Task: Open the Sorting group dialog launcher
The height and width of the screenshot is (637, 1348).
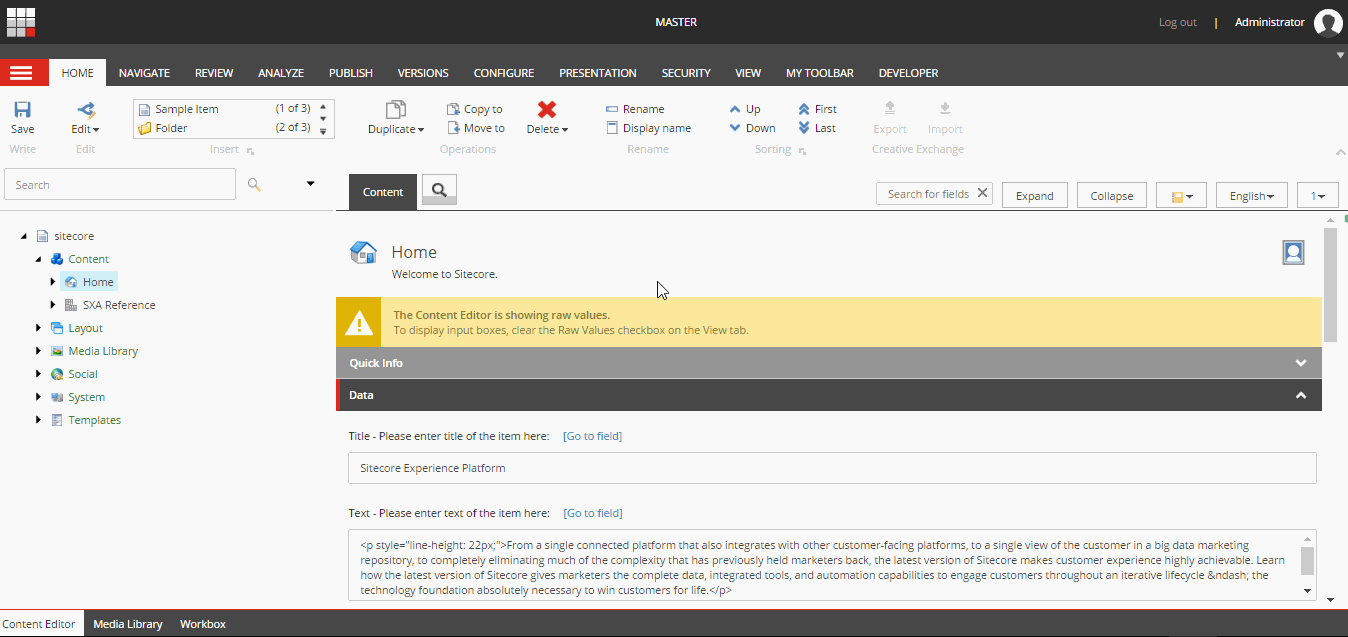Action: tap(802, 151)
